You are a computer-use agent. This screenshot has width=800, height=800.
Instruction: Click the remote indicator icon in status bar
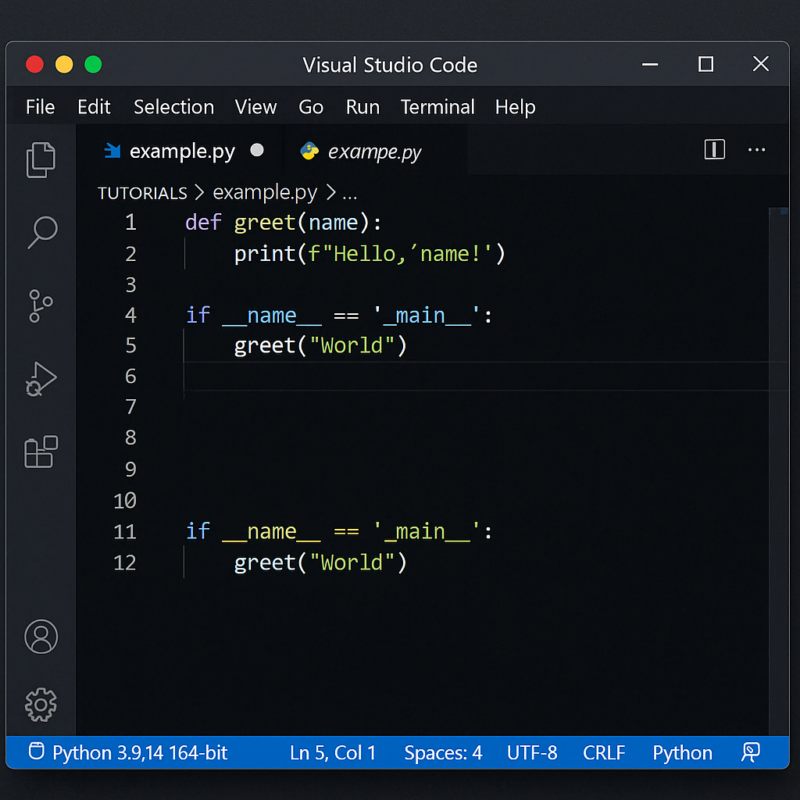click(751, 752)
